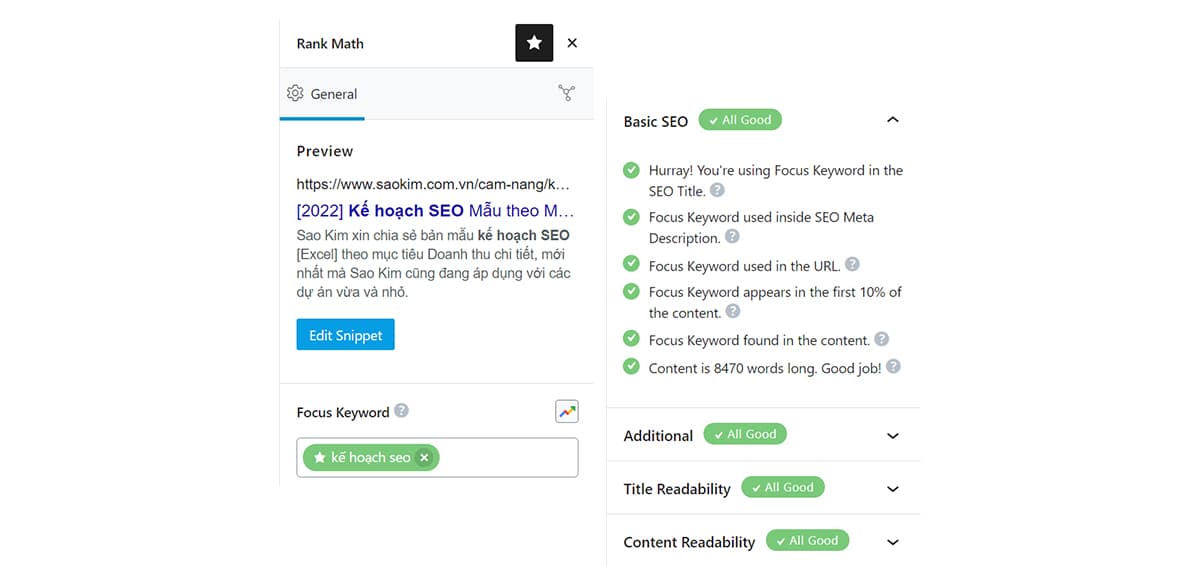Open the preview title link '[2022] Kế hoạch SEO'
This screenshot has height=584, width=1200.
click(435, 211)
